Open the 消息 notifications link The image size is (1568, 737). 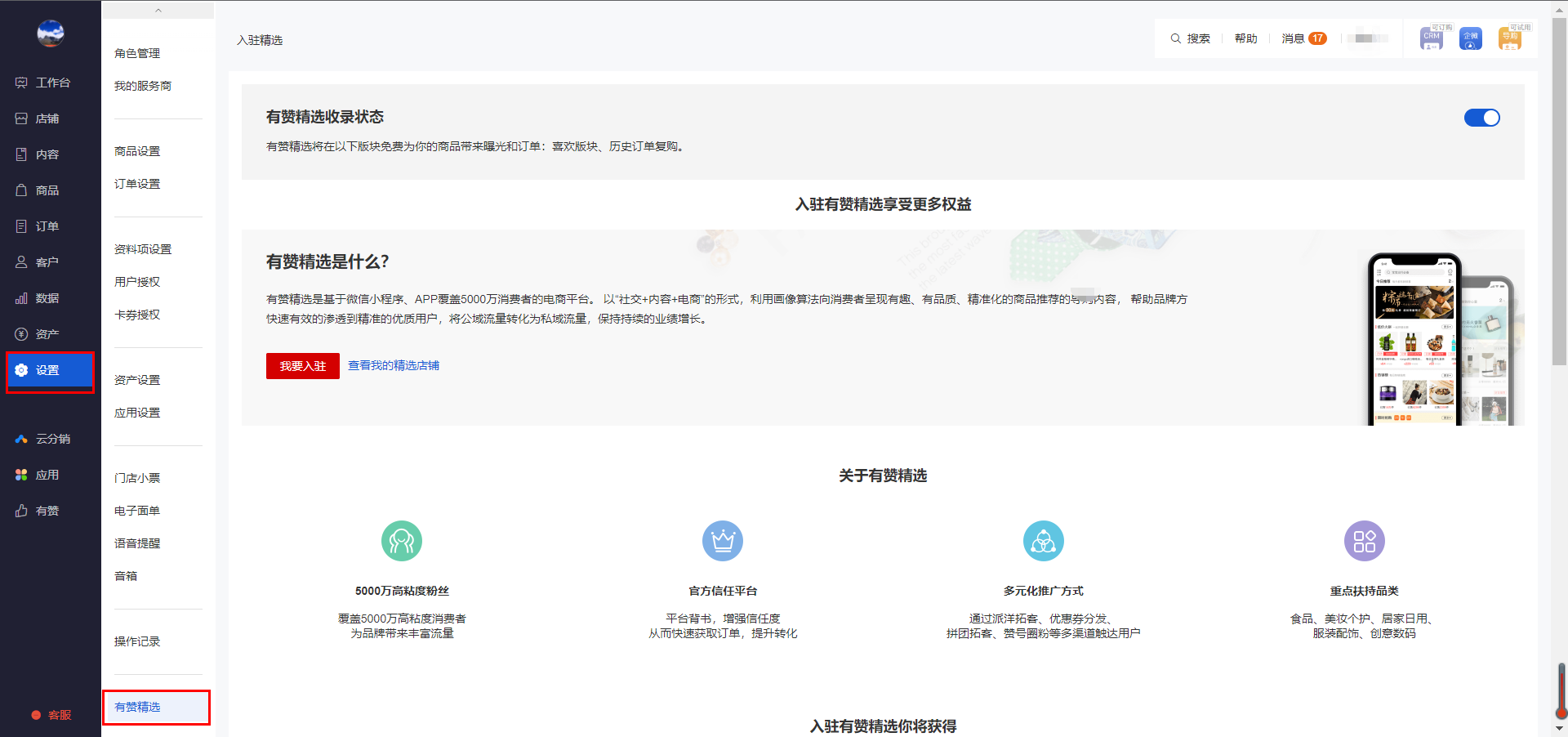pyautogui.click(x=1293, y=38)
